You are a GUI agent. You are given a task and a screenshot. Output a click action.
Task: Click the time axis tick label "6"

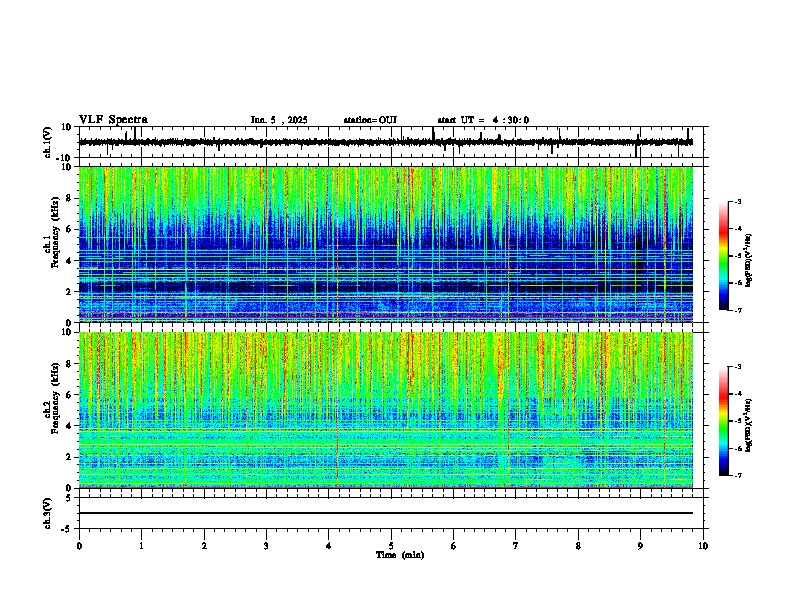click(x=454, y=546)
